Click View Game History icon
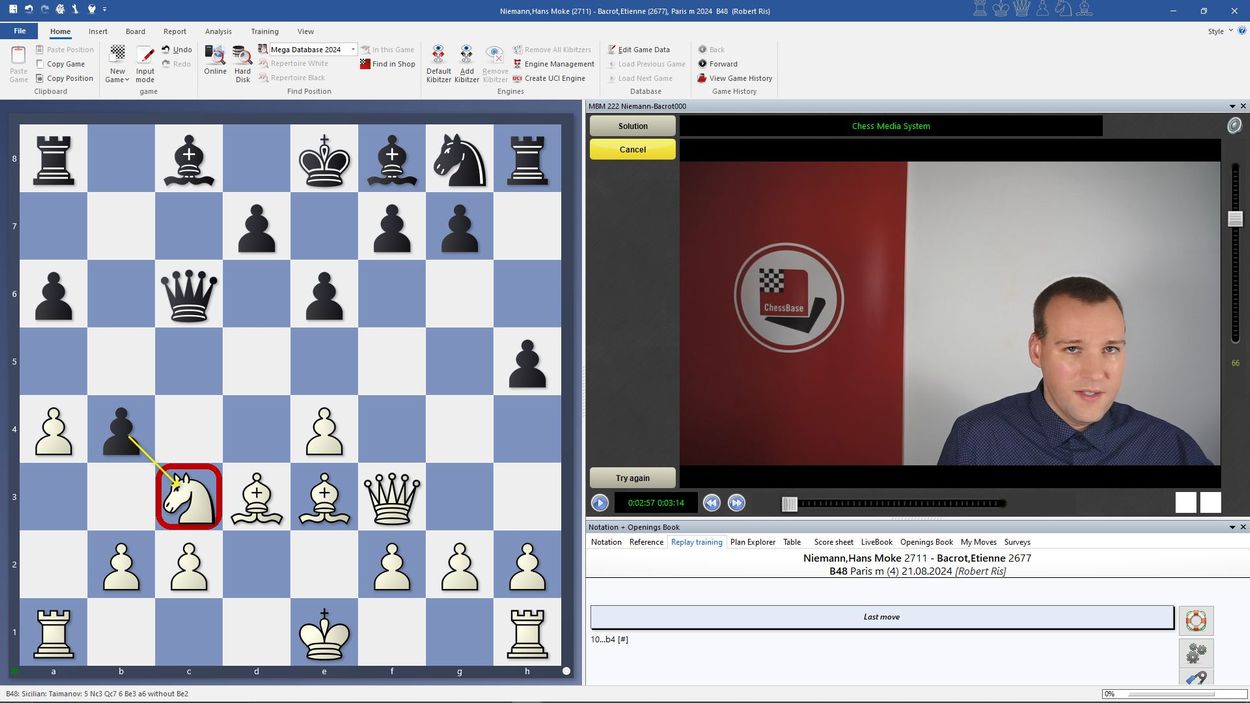1250x703 pixels. pyautogui.click(x=702, y=78)
